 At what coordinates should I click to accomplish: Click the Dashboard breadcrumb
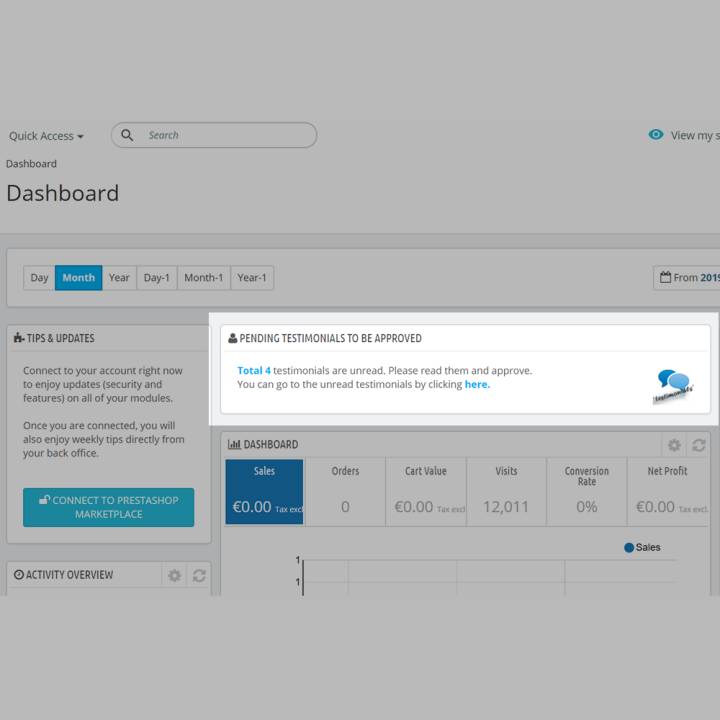[31, 164]
